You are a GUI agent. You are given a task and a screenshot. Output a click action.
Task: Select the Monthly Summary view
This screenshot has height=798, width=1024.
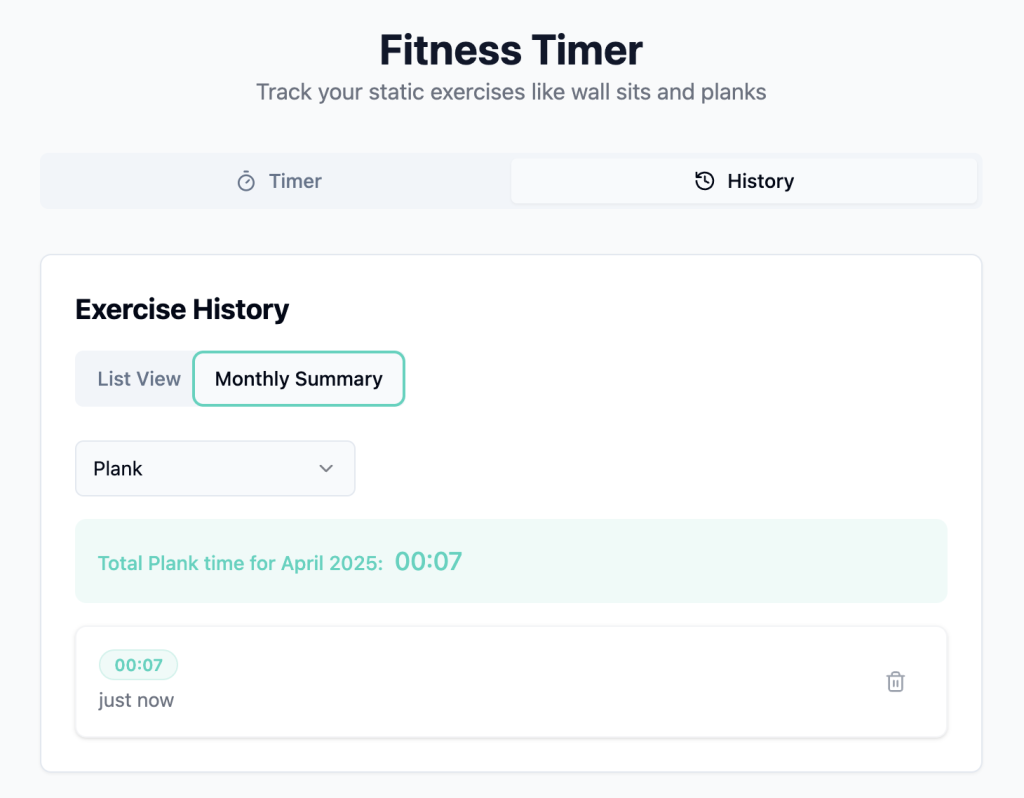298,379
